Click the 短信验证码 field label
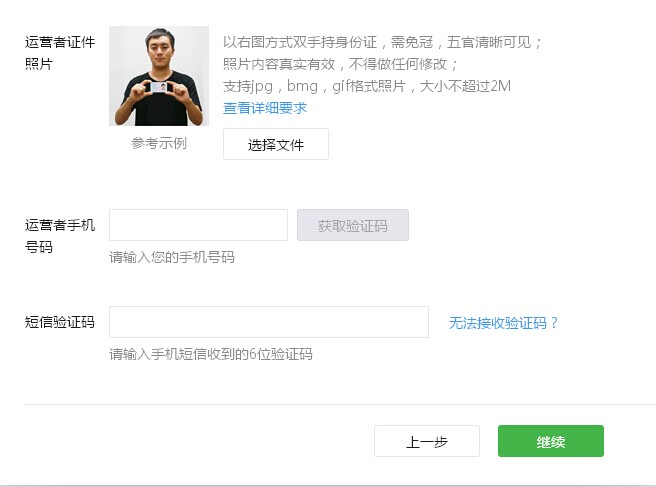This screenshot has width=656, height=487. (60, 322)
